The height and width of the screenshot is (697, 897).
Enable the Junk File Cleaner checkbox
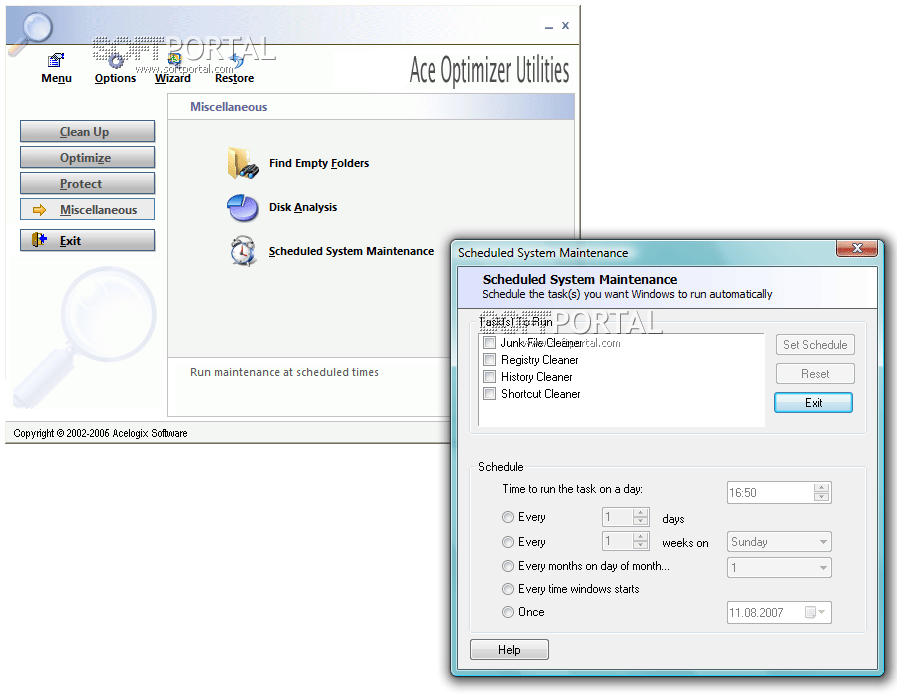(490, 343)
